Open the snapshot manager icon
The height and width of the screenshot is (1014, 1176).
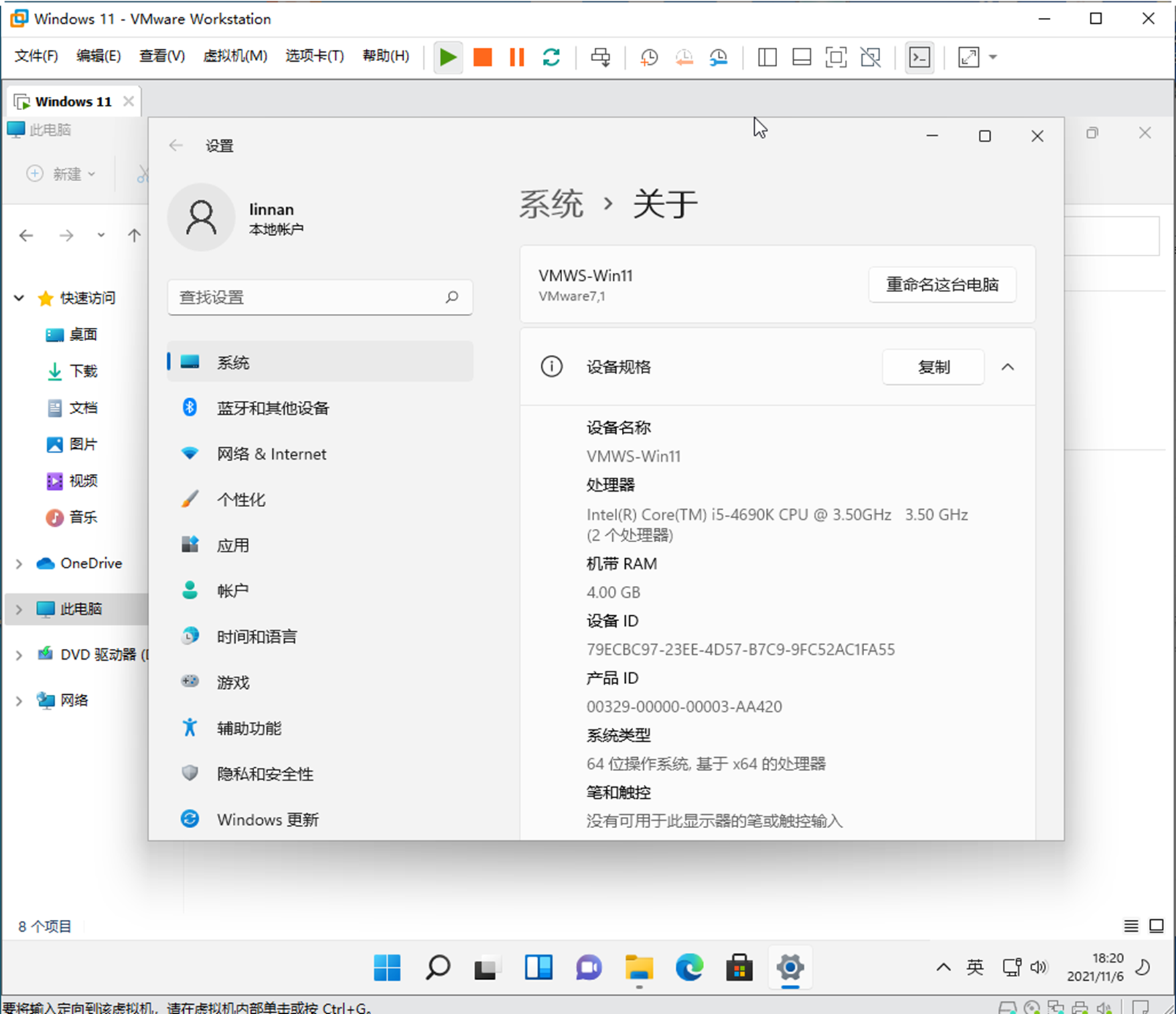719,58
